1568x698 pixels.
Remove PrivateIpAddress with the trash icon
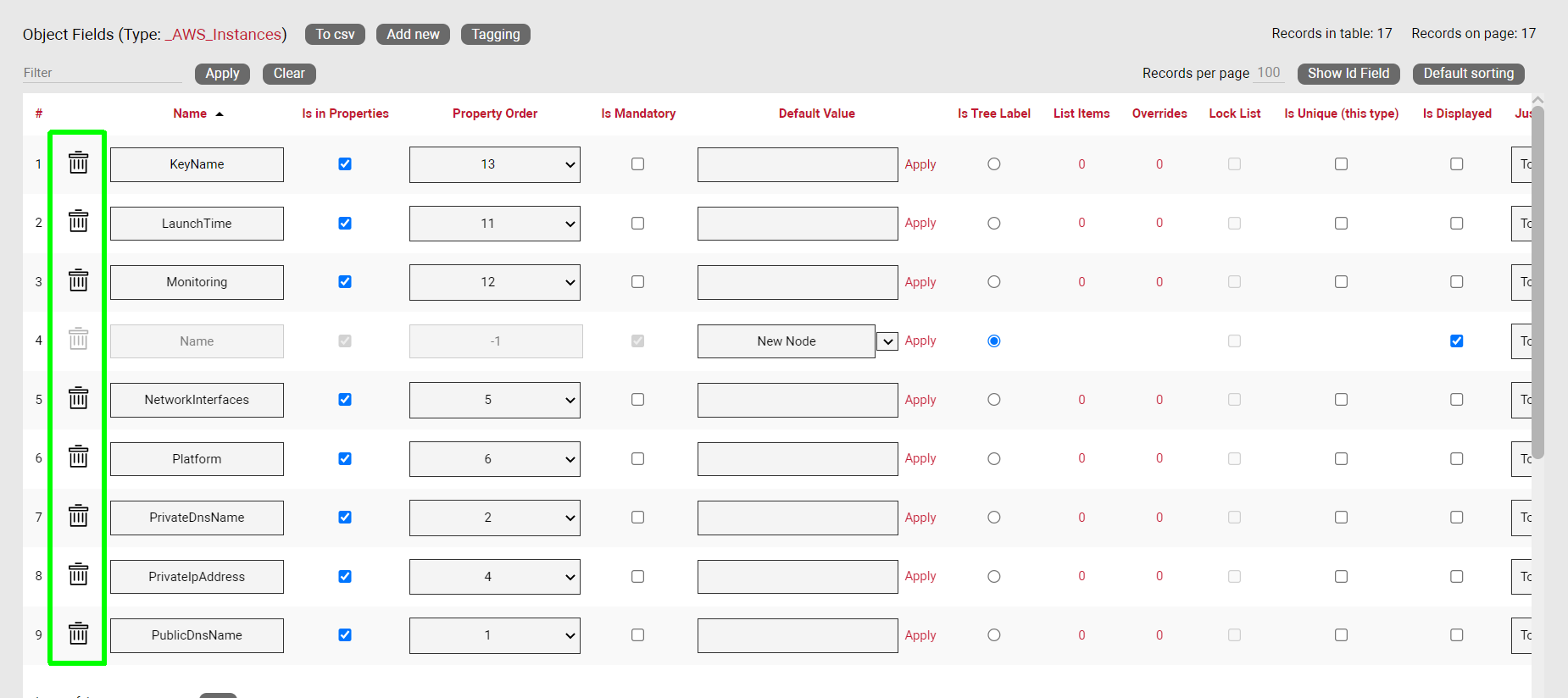pos(78,575)
